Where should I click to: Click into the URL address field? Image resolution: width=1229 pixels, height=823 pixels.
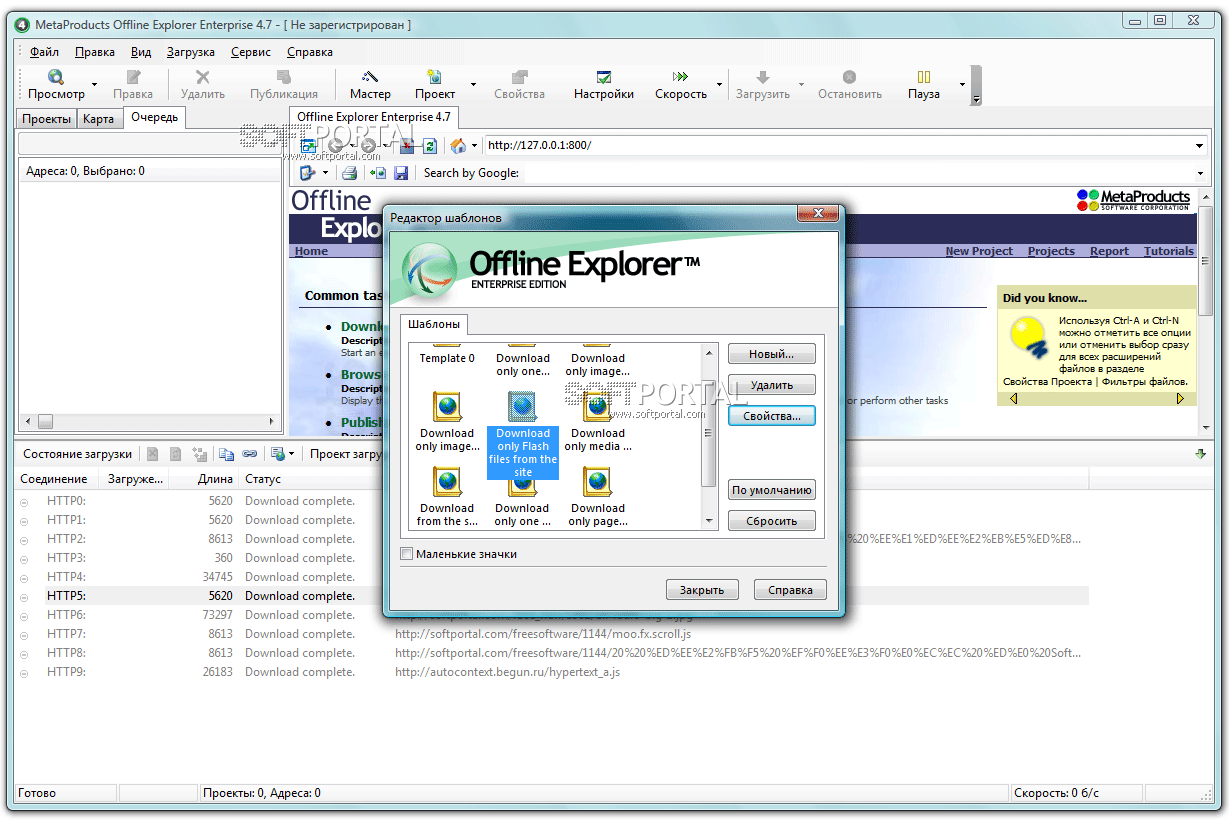pyautogui.click(x=837, y=146)
